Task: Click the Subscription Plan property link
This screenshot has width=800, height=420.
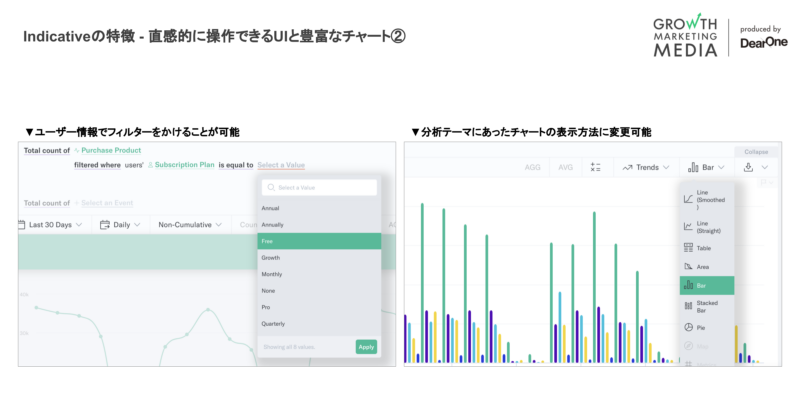Action: click(x=185, y=165)
